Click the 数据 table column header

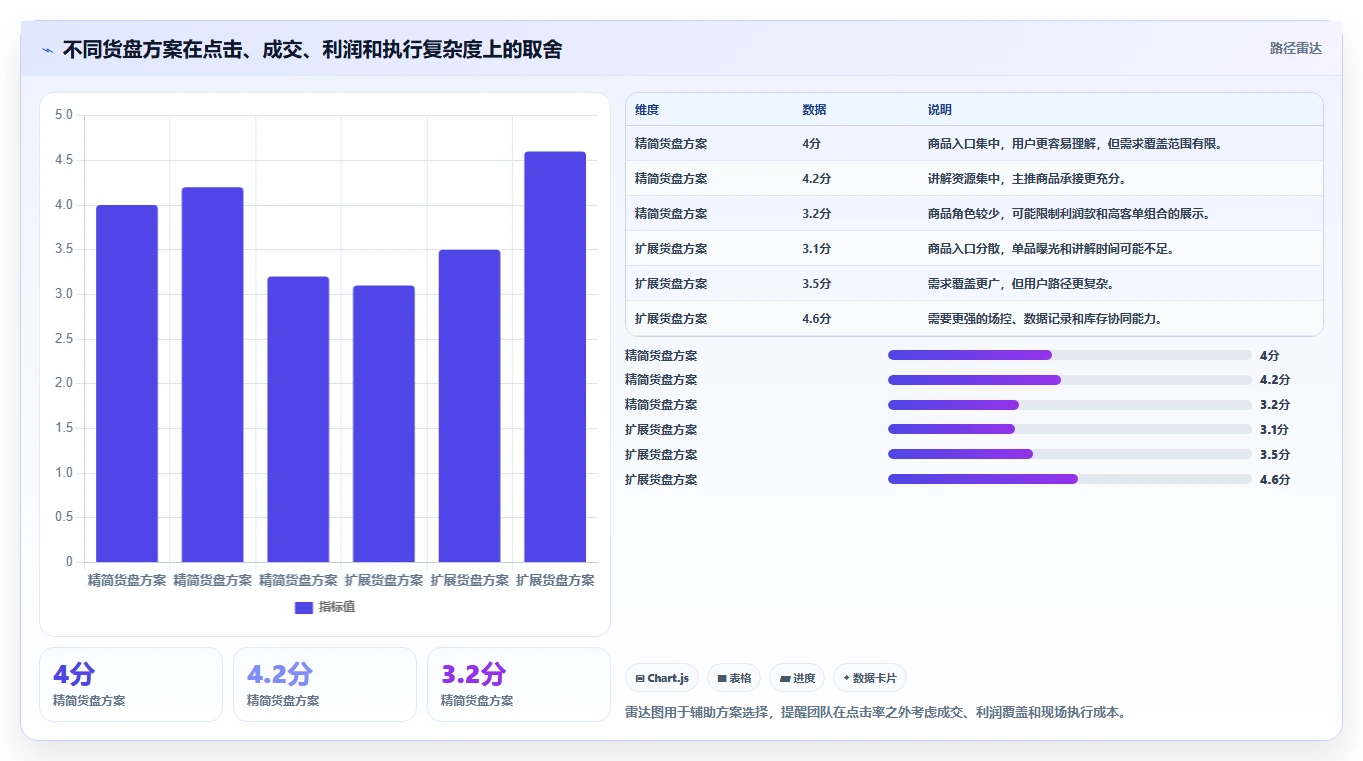click(814, 110)
